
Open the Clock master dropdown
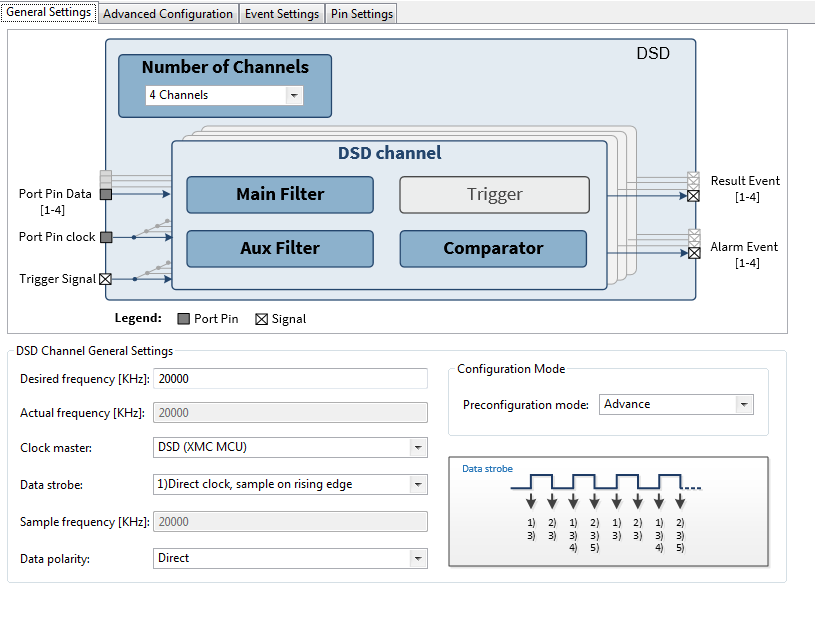click(x=417, y=447)
